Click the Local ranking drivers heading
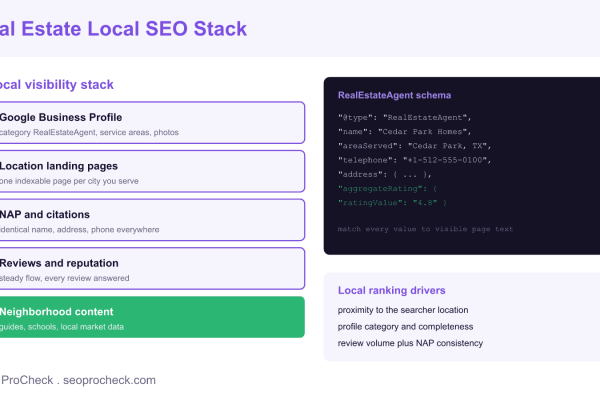Viewport: 600px width, 400px height. pyautogui.click(x=391, y=290)
